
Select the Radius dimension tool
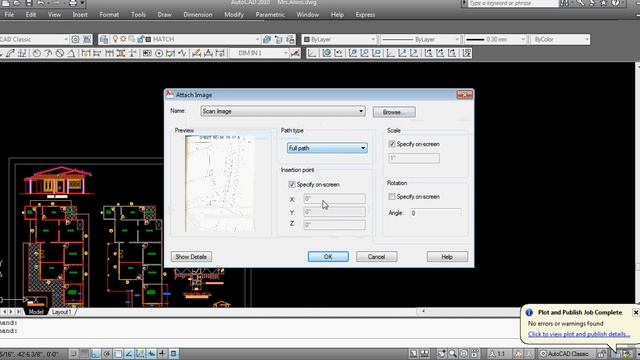36,53
